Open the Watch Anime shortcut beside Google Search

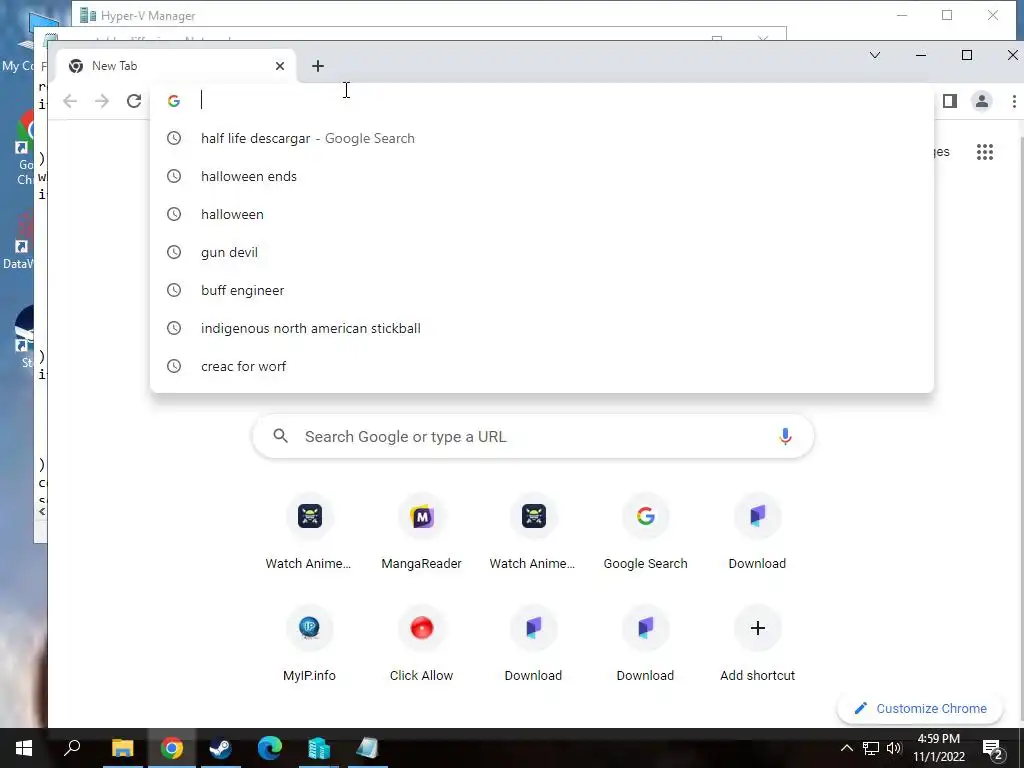[x=534, y=532]
